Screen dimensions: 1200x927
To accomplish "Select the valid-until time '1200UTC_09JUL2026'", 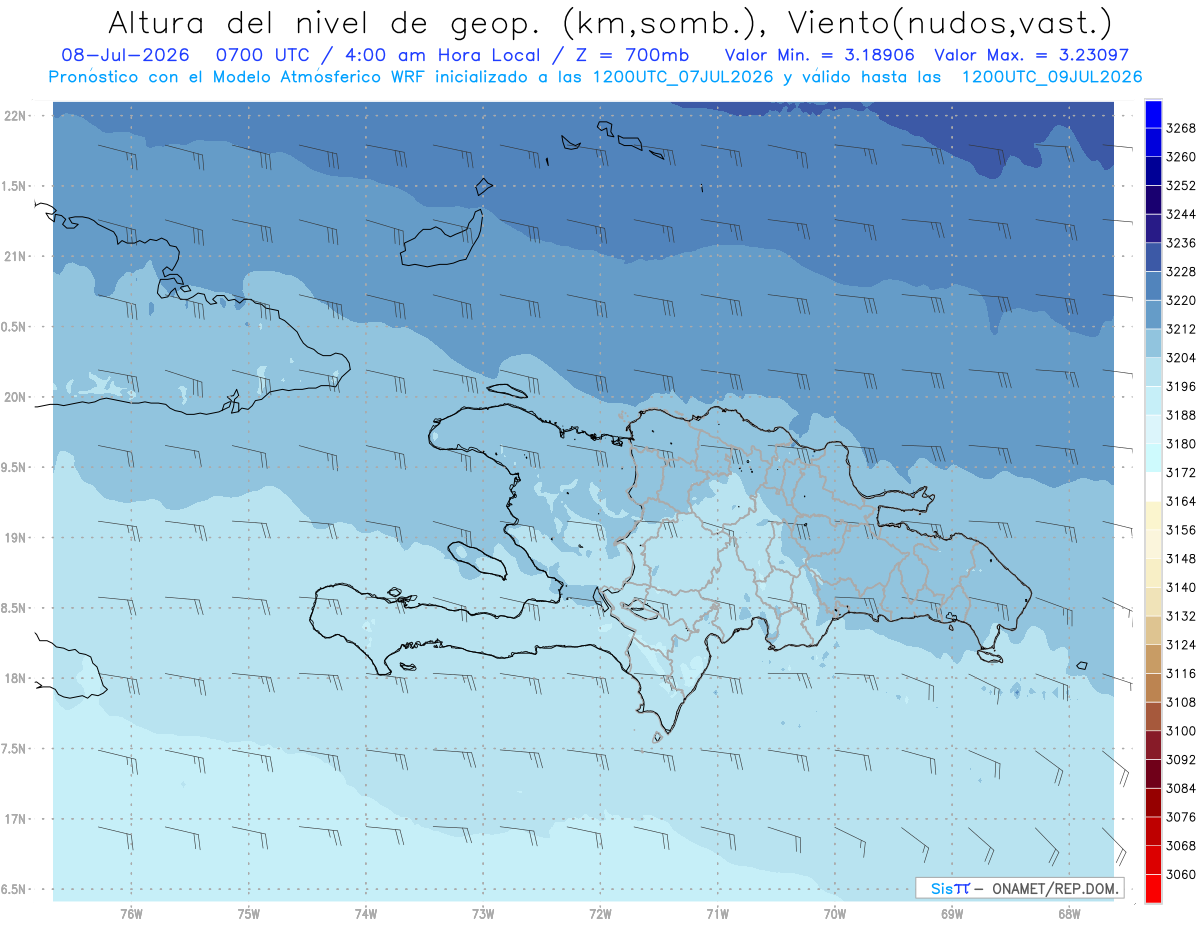I will pyautogui.click(x=1052, y=77).
